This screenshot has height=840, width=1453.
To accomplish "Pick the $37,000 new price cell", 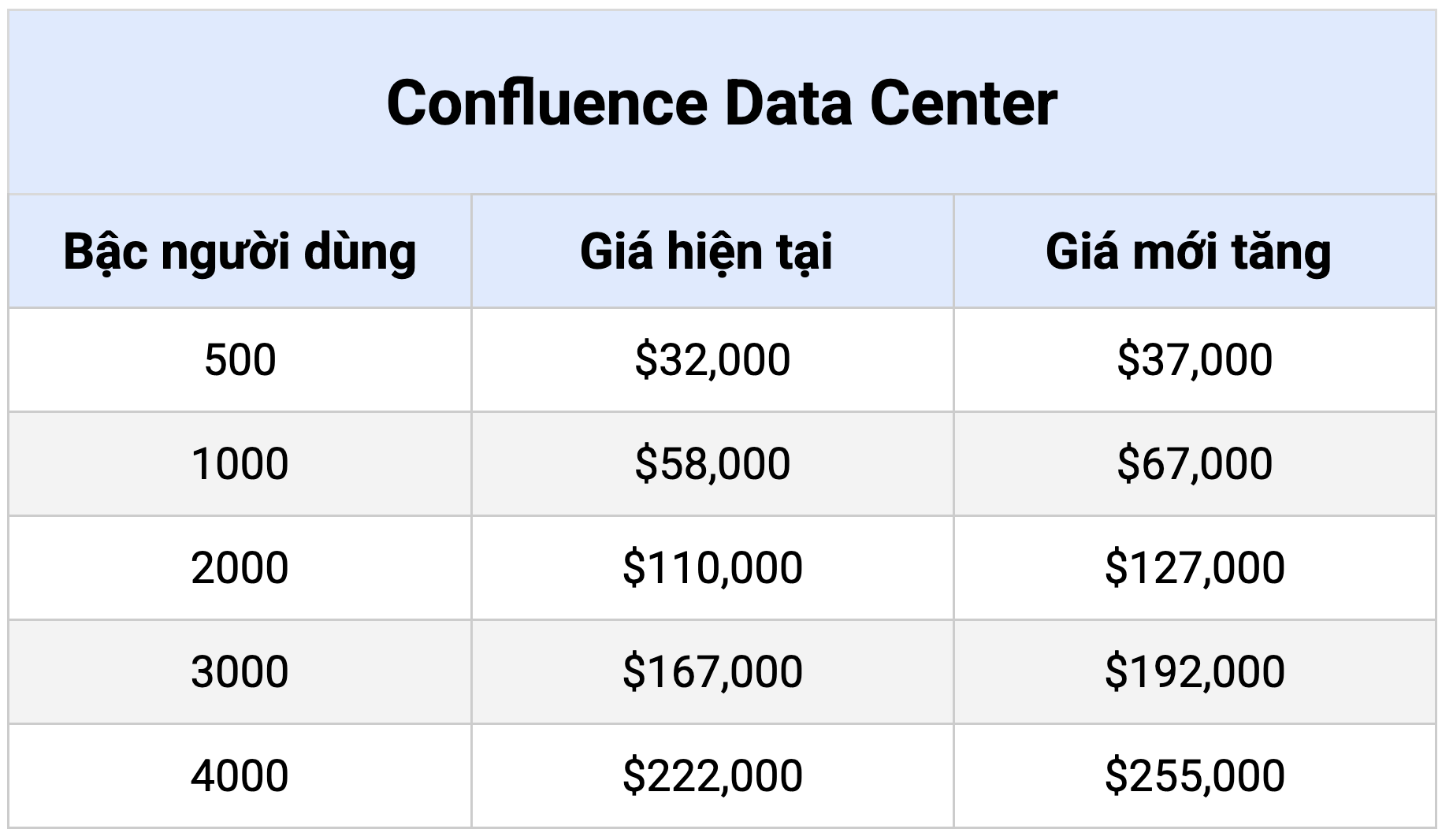I will point(1195,360).
